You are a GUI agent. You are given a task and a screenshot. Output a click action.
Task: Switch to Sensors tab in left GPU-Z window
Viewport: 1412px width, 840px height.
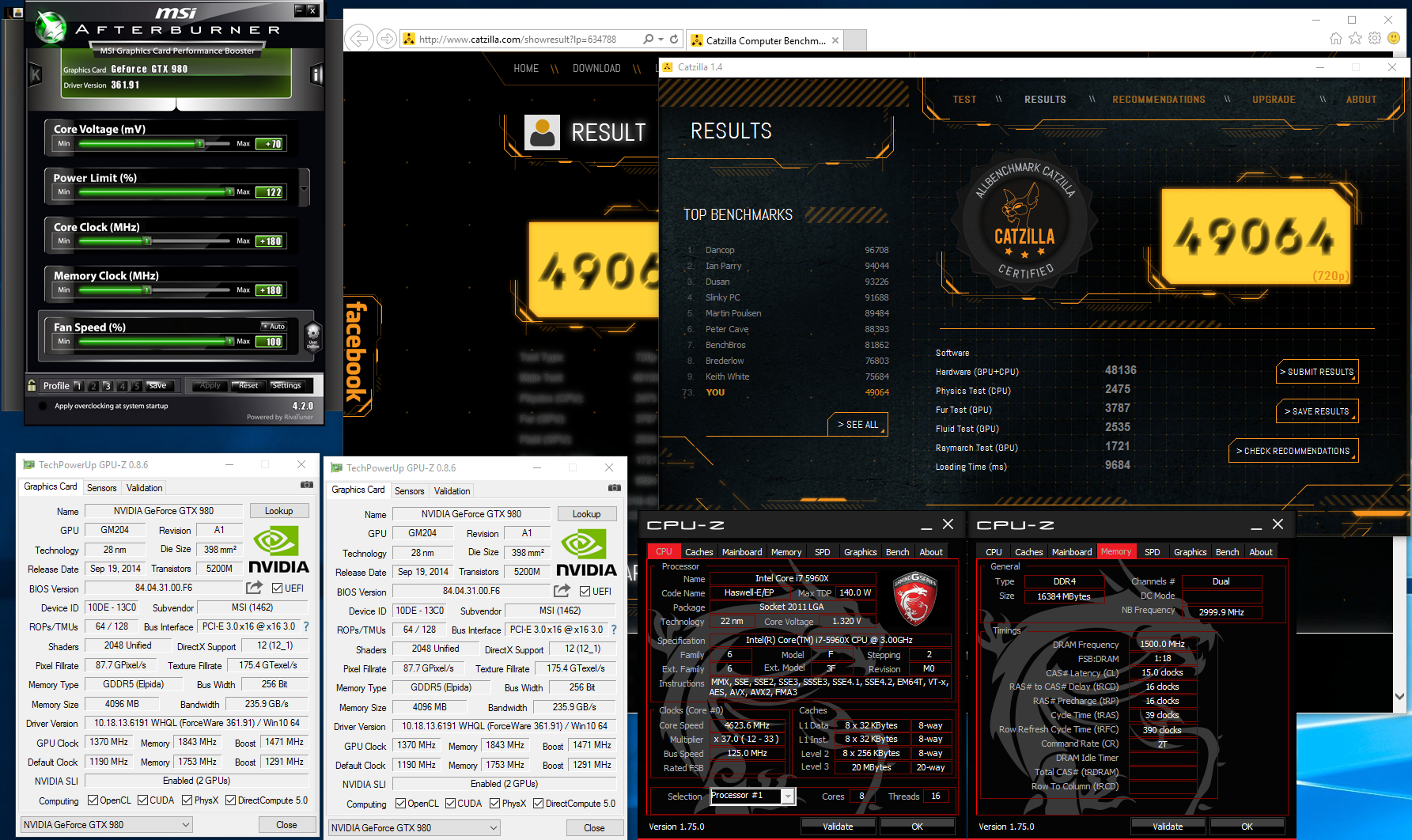pos(102,488)
